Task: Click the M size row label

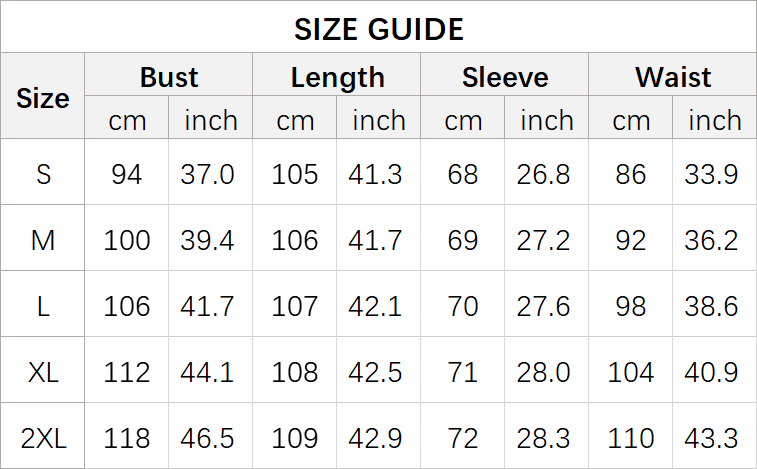Action: 43,240
